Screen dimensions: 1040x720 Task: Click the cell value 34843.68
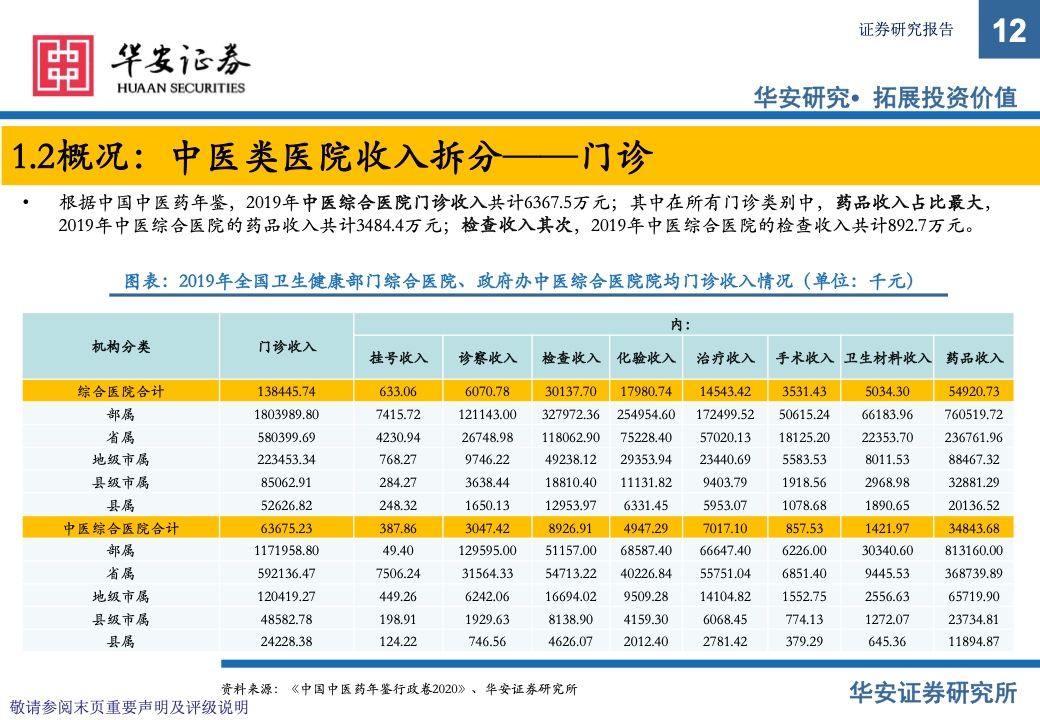pyautogui.click(x=974, y=528)
